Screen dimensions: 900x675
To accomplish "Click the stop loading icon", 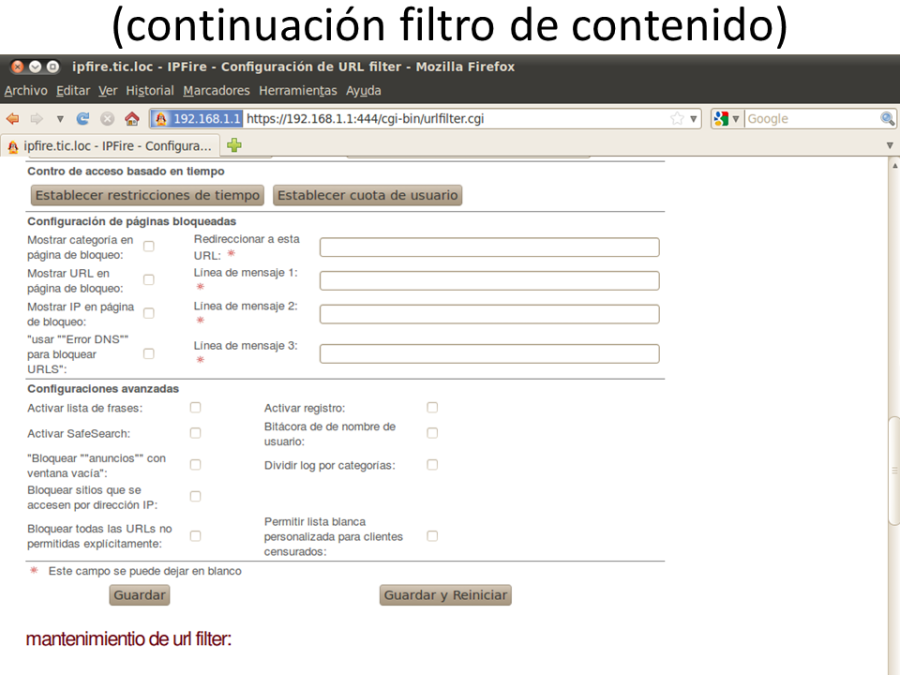I will [107, 118].
